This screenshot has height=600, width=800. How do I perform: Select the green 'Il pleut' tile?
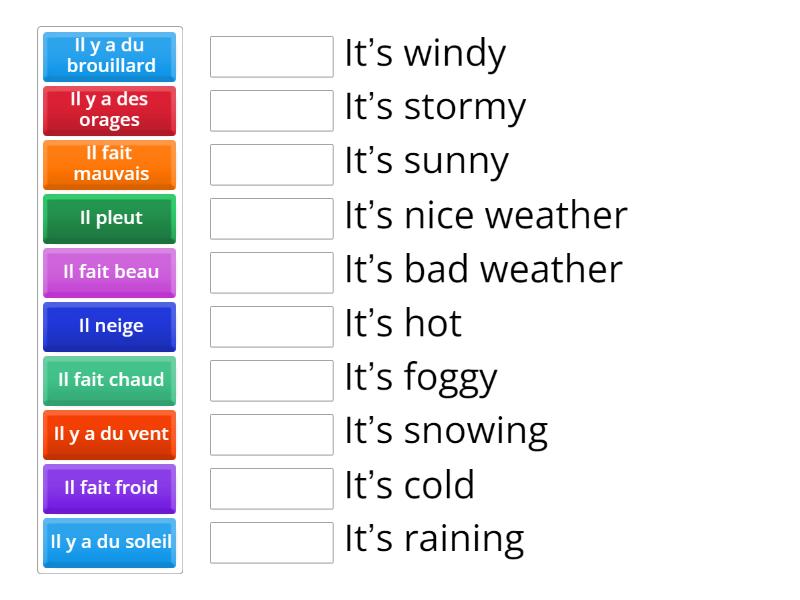click(x=108, y=219)
